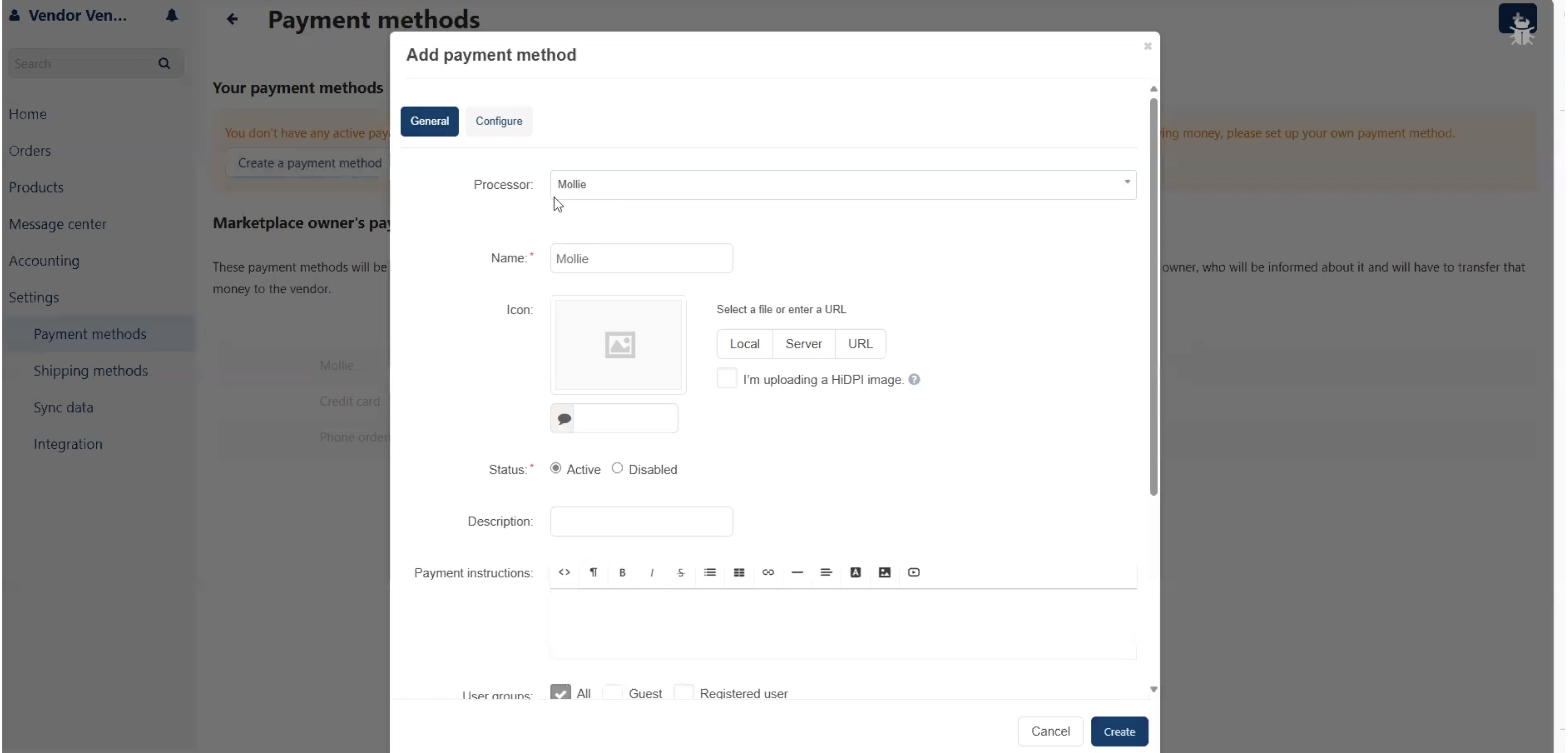This screenshot has width=1568, height=753.
Task: Click into Payment instructions text area
Action: (x=843, y=623)
